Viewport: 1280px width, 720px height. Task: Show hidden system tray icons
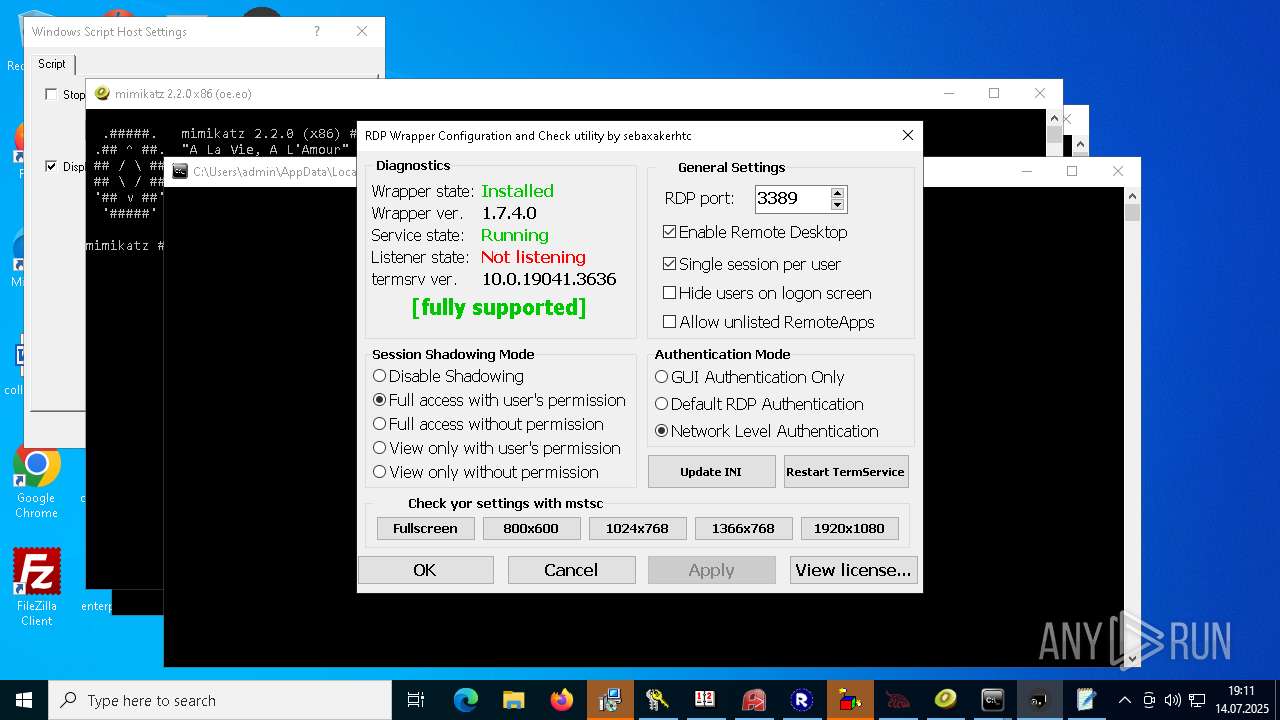coord(1124,700)
